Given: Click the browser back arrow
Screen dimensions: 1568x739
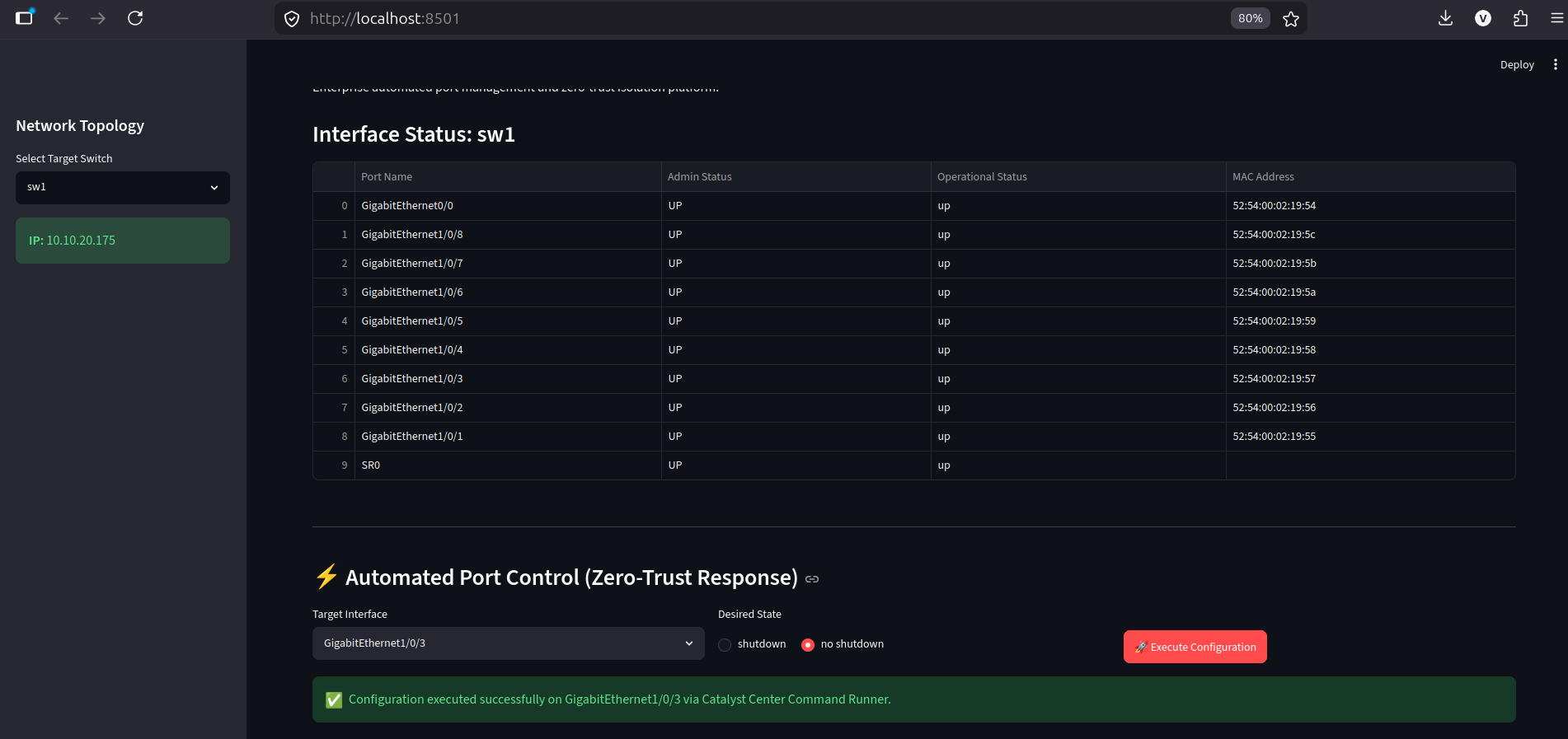Looking at the screenshot, I should (x=61, y=18).
